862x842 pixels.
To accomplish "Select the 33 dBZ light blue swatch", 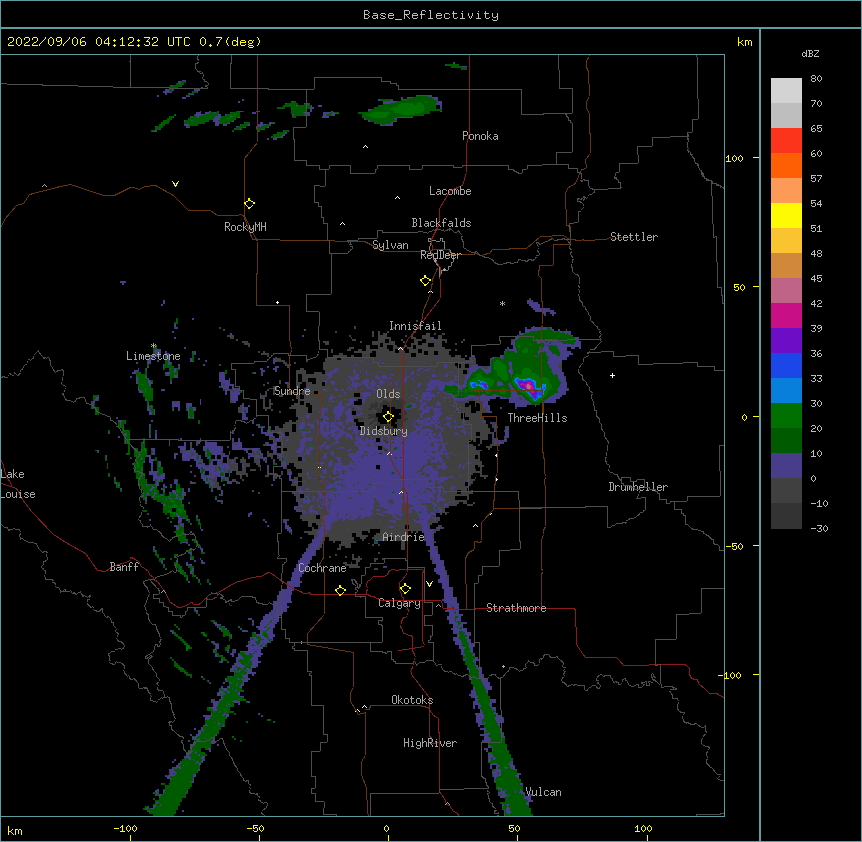I will pyautogui.click(x=786, y=390).
